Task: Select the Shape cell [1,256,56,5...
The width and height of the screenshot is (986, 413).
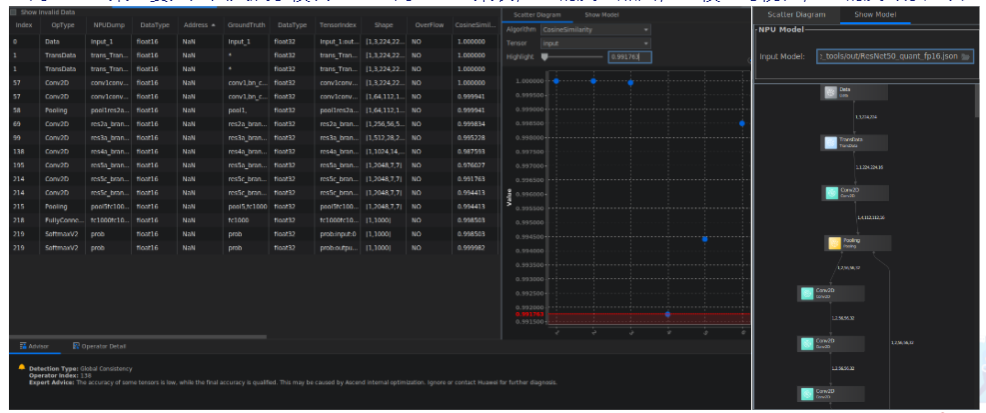Action: pyautogui.click(x=385, y=124)
